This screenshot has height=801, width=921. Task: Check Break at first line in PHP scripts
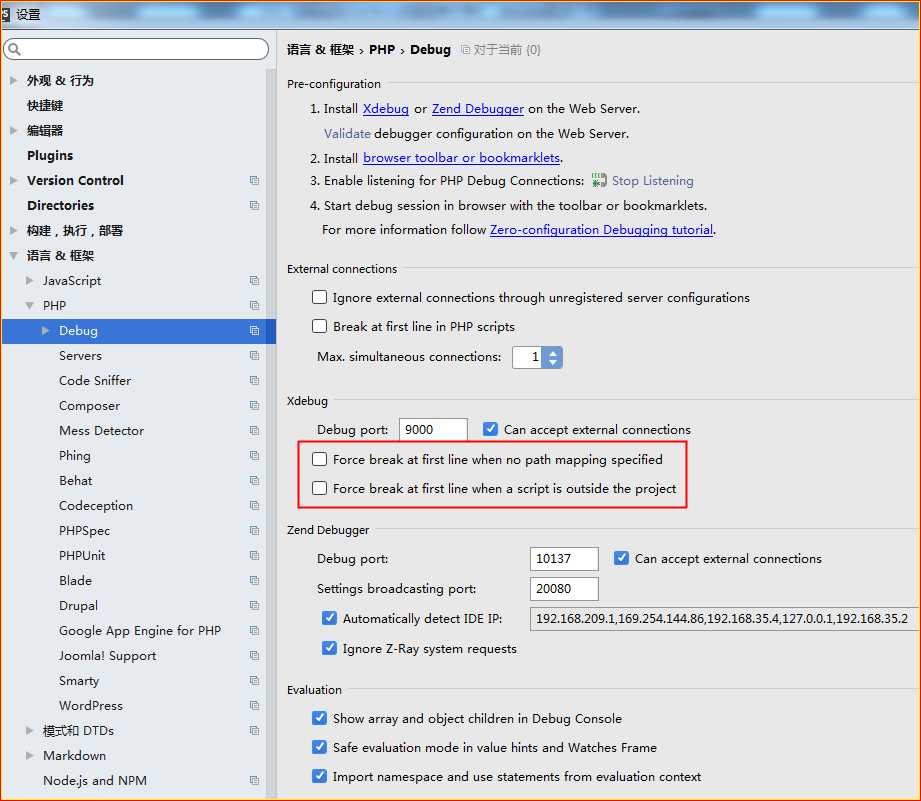pyautogui.click(x=320, y=326)
